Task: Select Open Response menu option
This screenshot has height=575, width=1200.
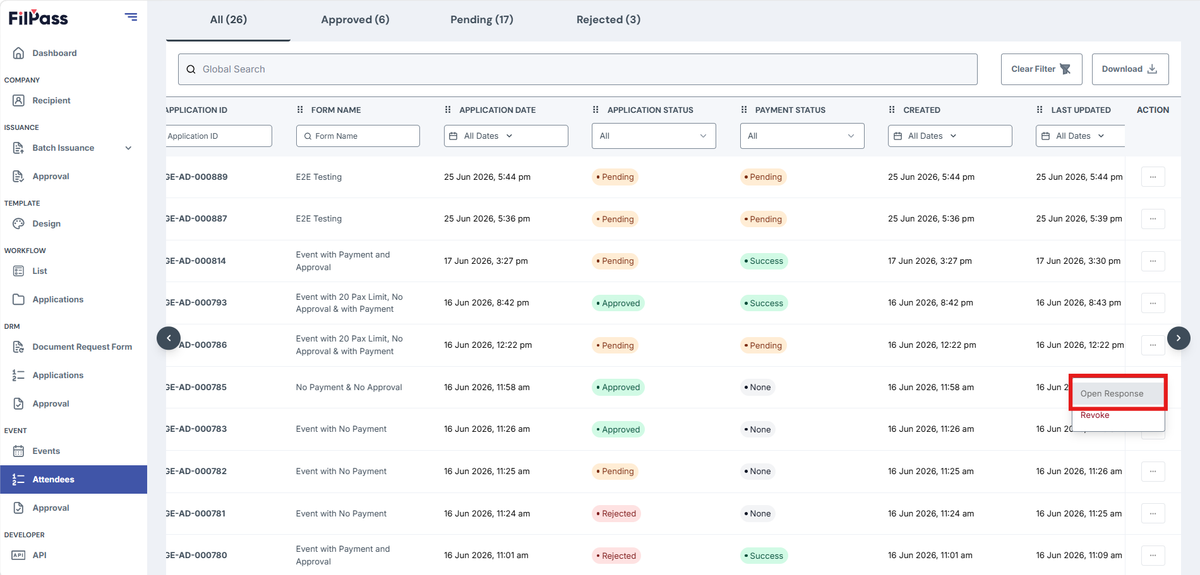Action: [1117, 394]
